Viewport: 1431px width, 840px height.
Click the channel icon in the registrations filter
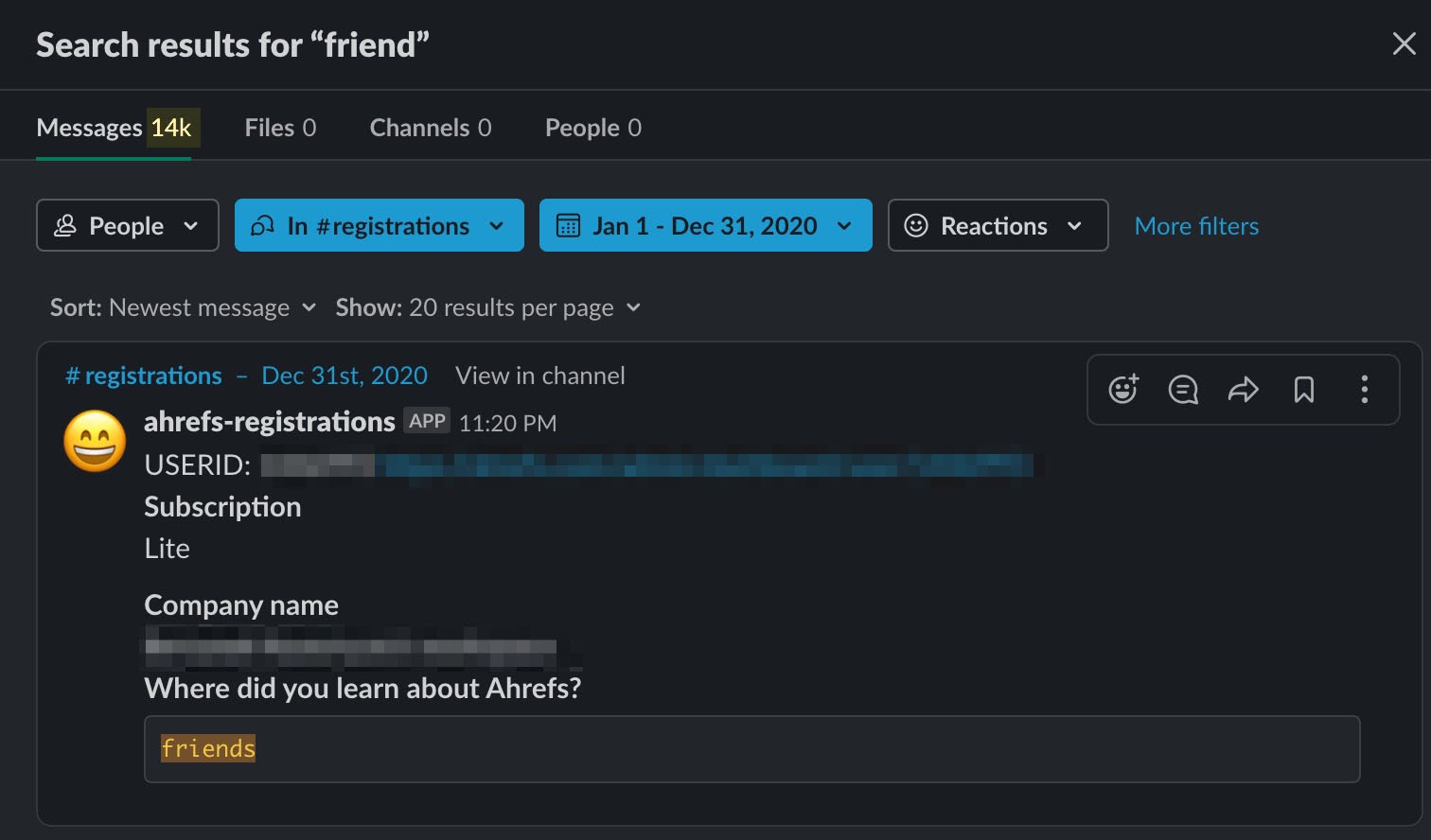coord(262,225)
